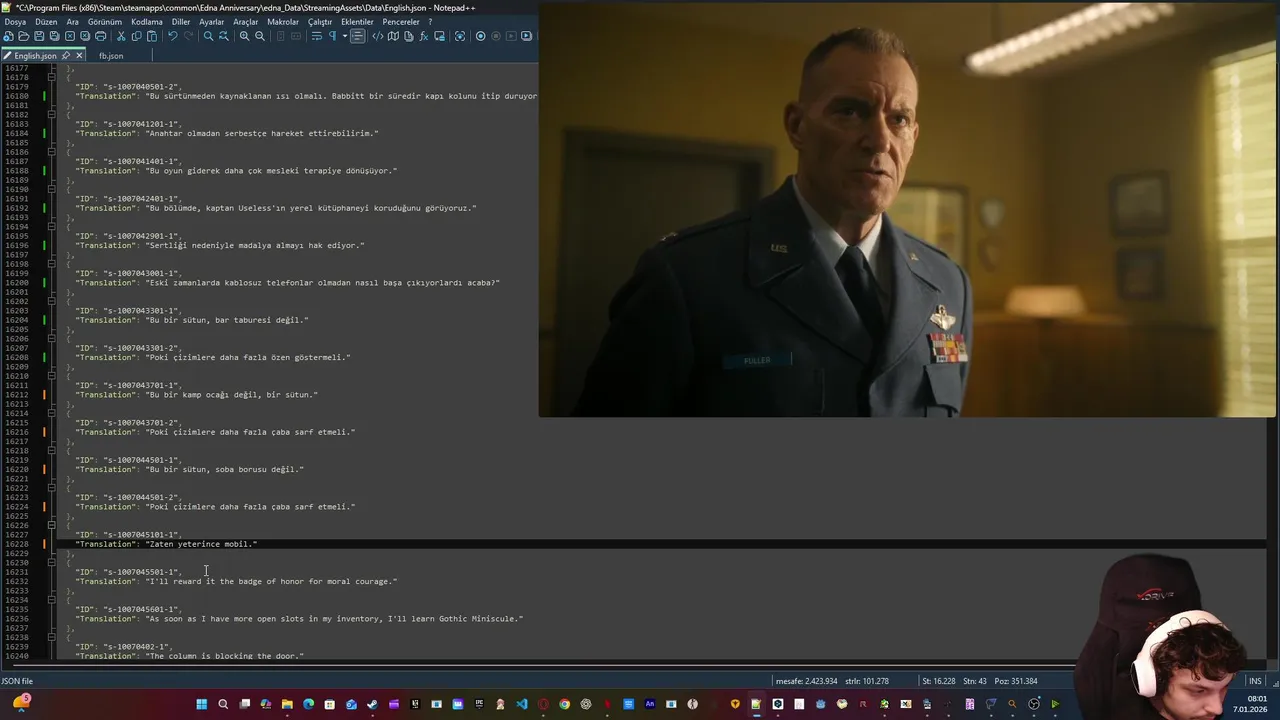Image resolution: width=1280 pixels, height=720 pixels.
Task: Click the Redo toolbar icon
Action: pyautogui.click(x=189, y=36)
